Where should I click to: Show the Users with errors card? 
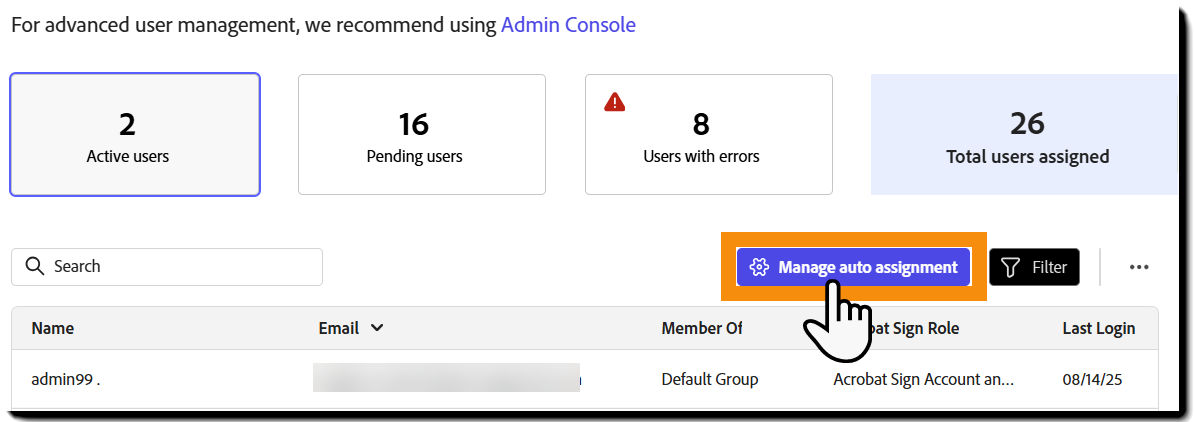(x=708, y=134)
